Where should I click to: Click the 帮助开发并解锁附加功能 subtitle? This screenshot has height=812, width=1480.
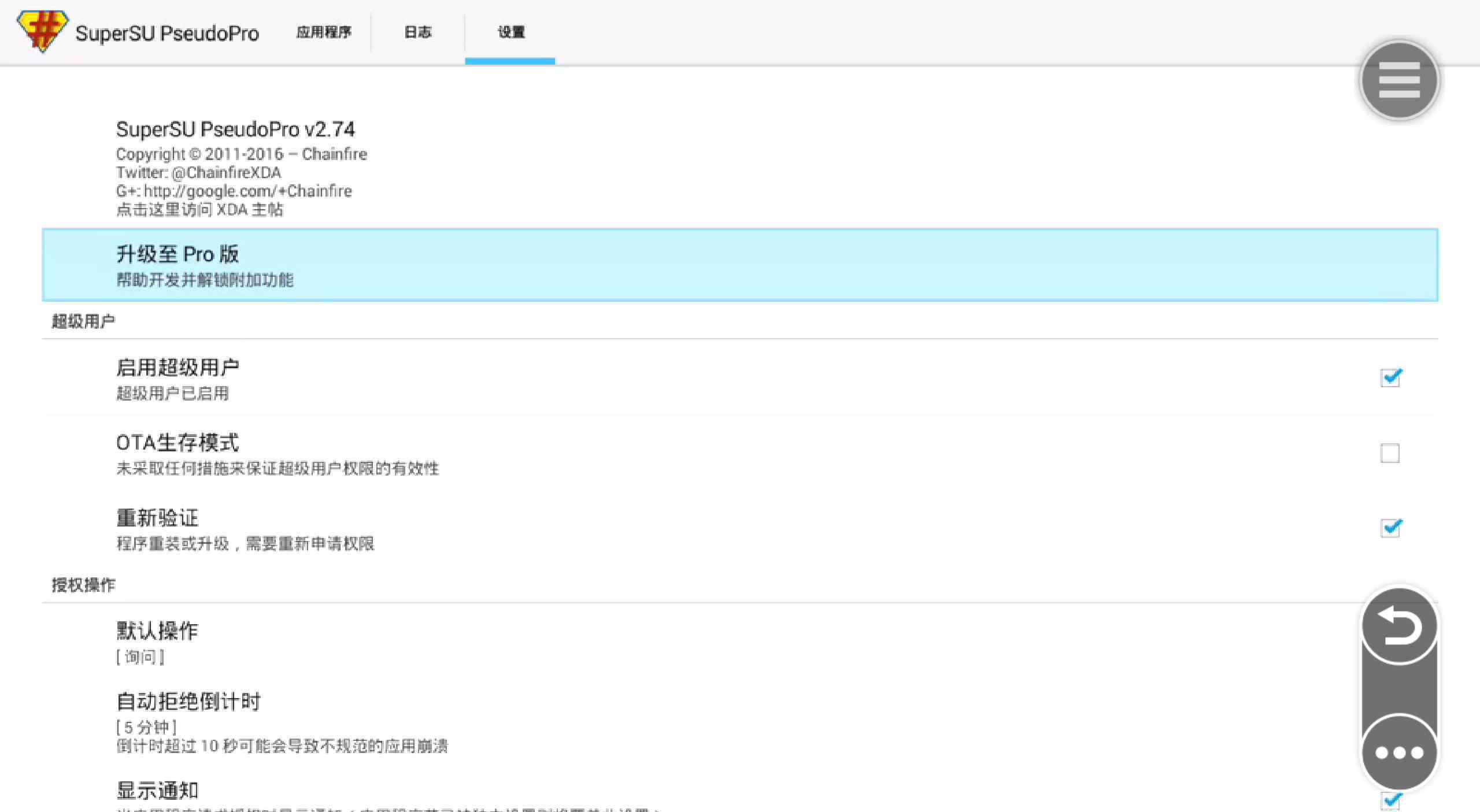point(205,280)
